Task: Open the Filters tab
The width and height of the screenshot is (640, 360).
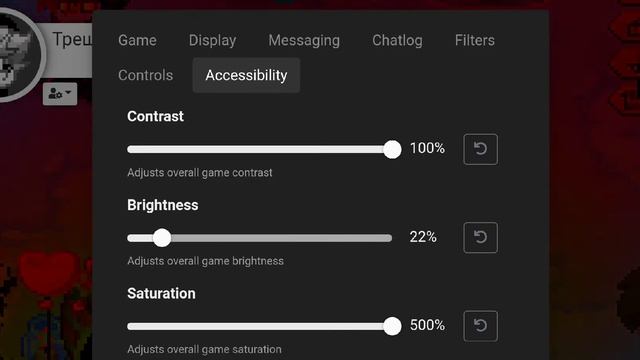Action: tap(475, 40)
